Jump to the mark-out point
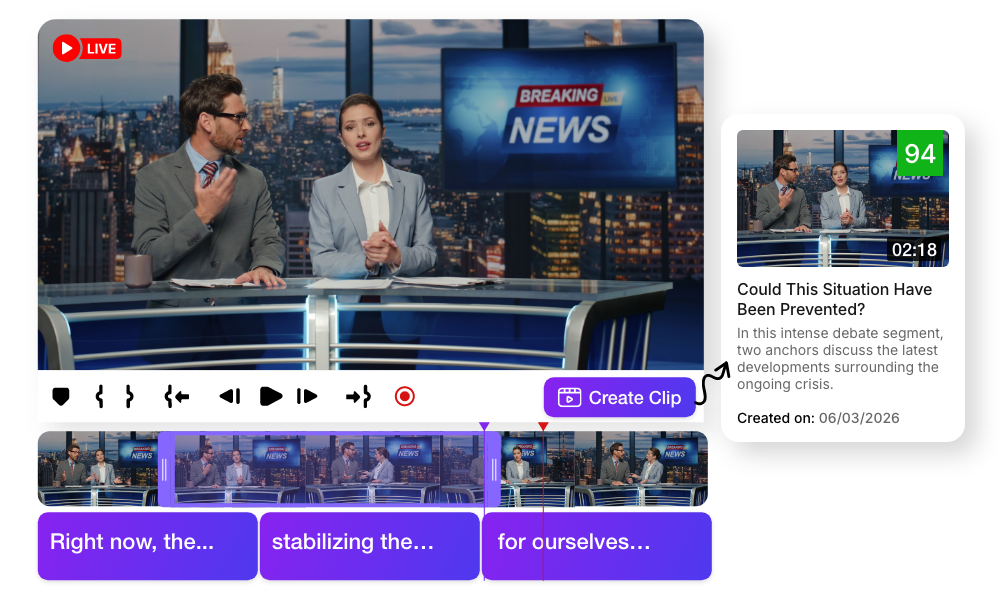The height and width of the screenshot is (600, 1000). click(x=358, y=397)
